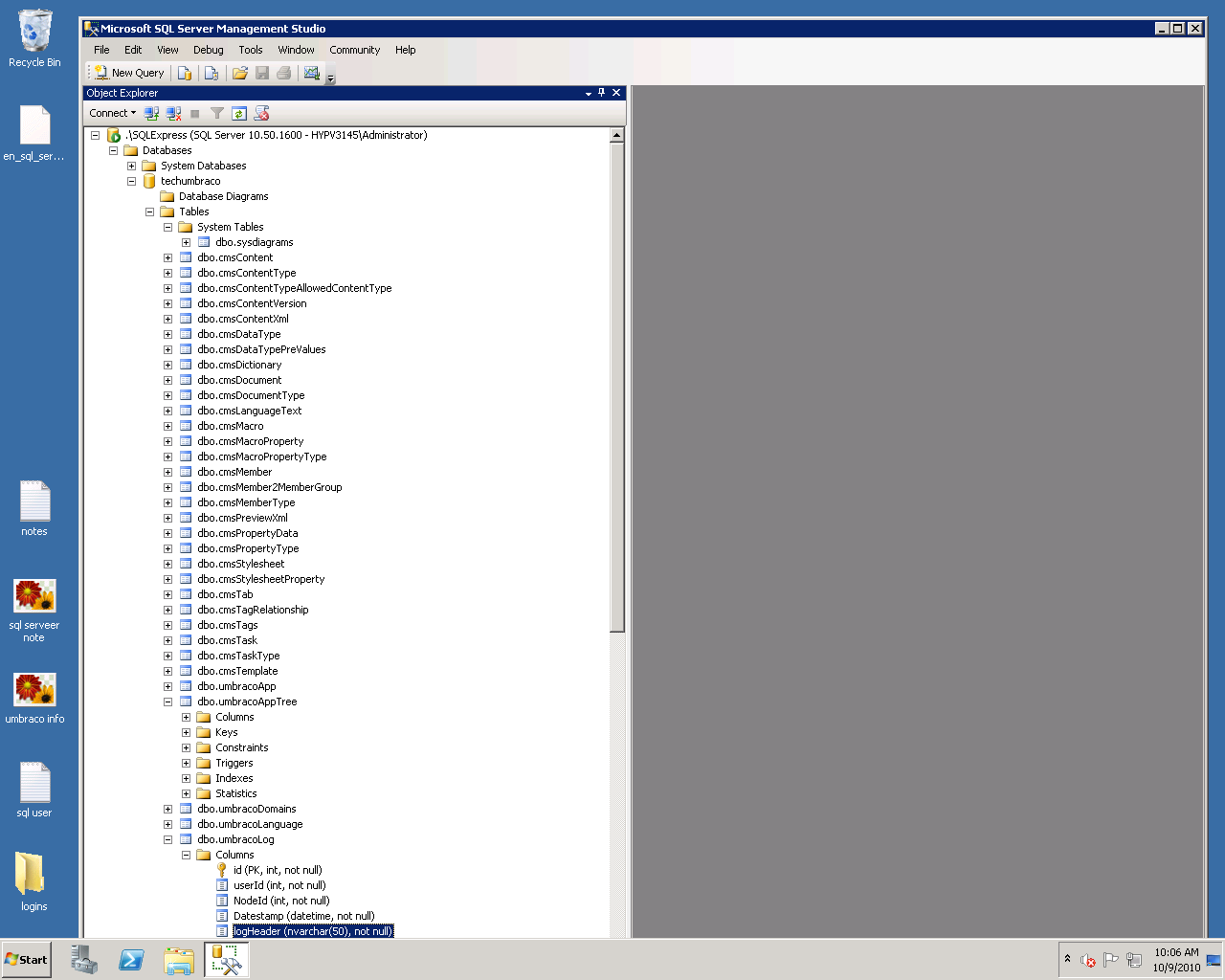
Task: Click the Disconnect server icon
Action: point(173,113)
